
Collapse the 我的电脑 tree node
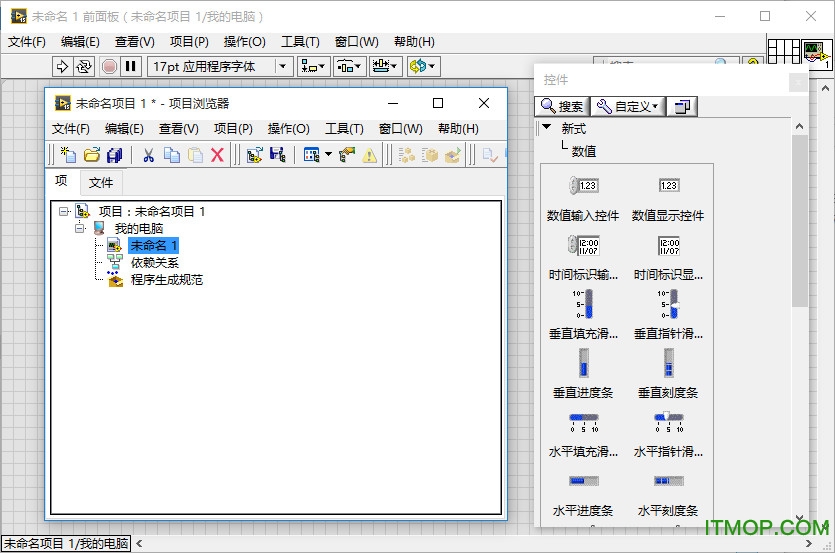tap(79, 228)
